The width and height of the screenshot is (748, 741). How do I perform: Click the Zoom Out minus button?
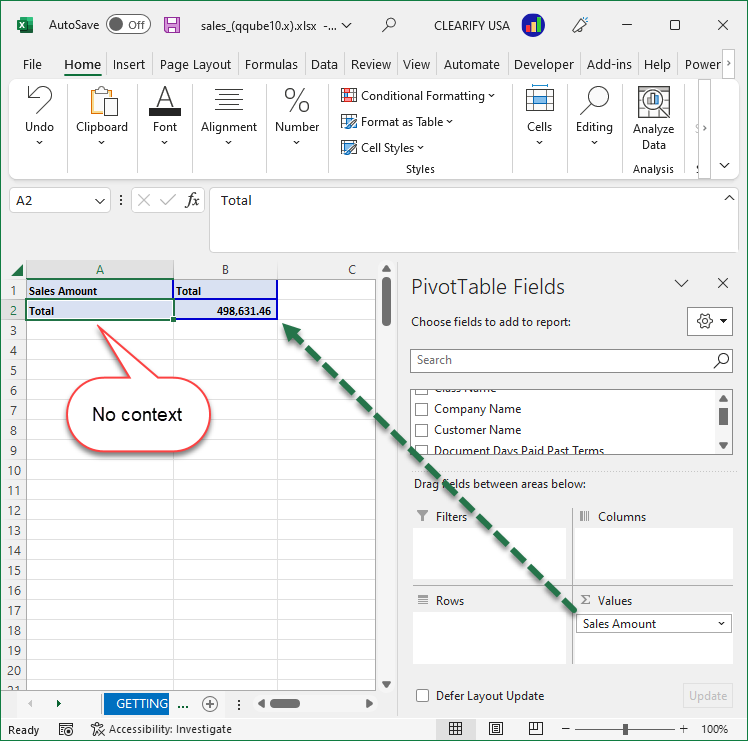566,729
